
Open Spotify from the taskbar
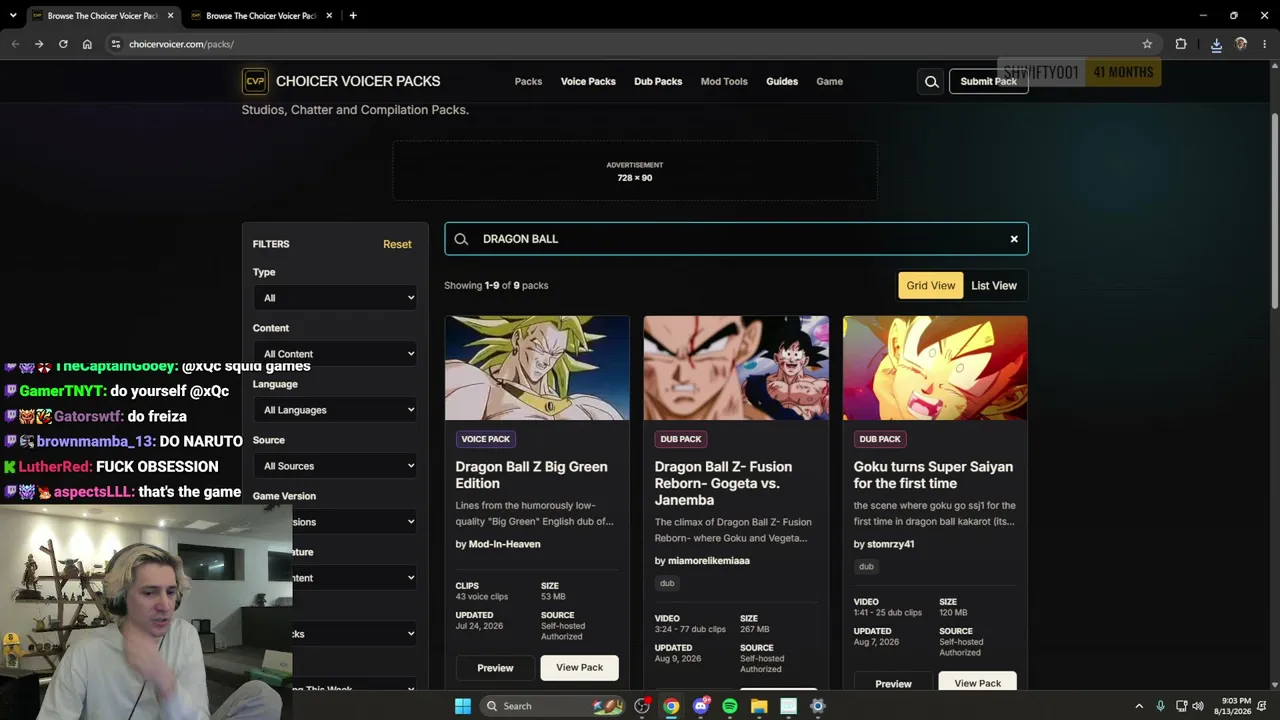tap(730, 706)
